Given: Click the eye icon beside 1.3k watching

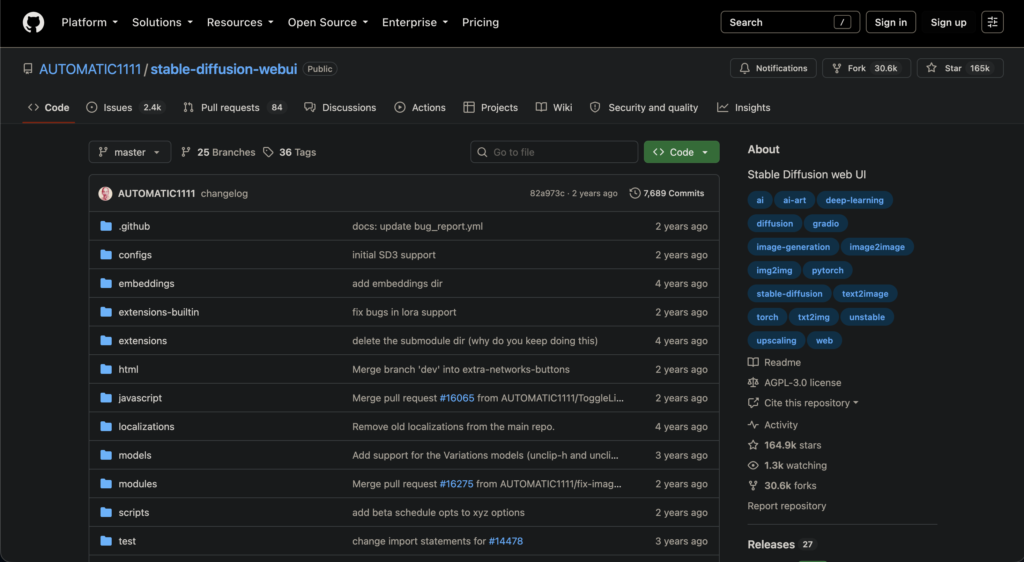Looking at the screenshot, I should [753, 465].
